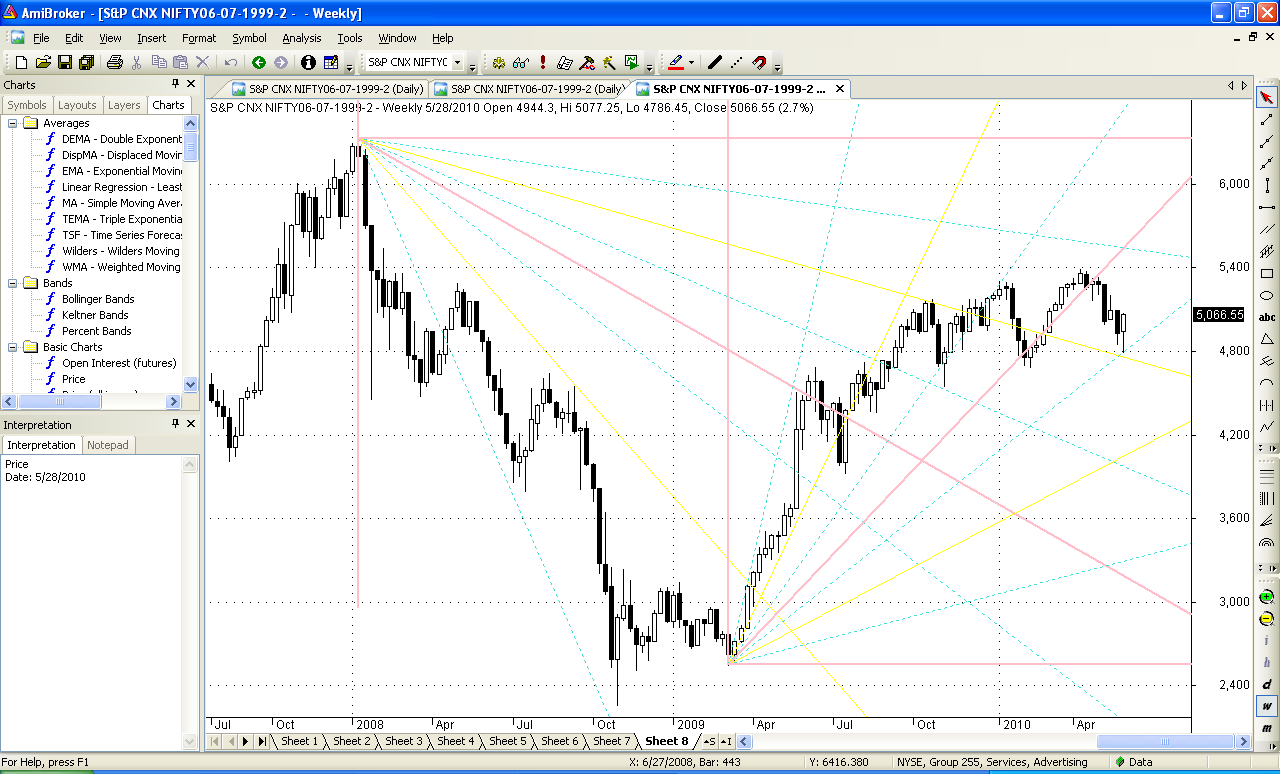Select the ray drawing tool
The image size is (1280, 774).
point(1267,142)
